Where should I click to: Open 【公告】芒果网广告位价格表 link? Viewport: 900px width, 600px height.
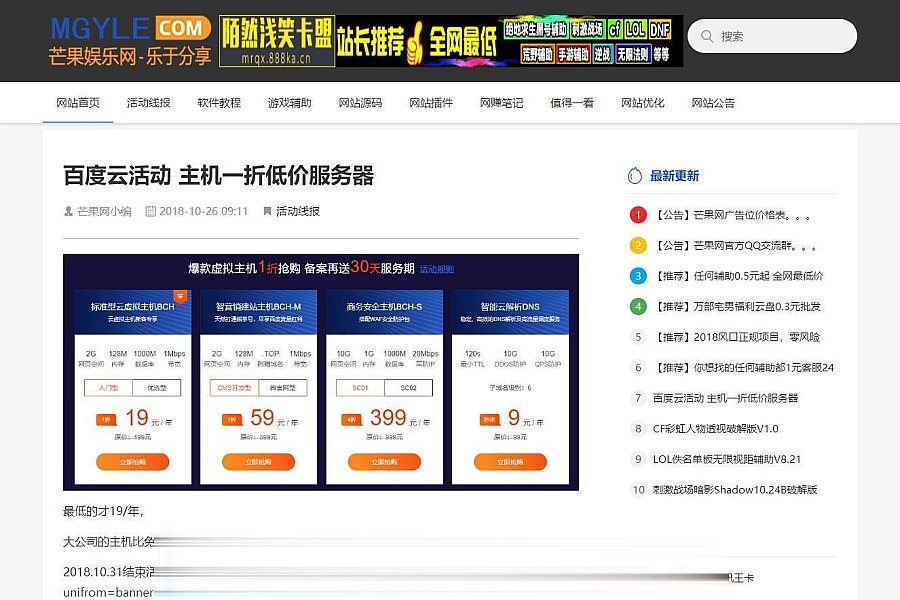pyautogui.click(x=733, y=215)
